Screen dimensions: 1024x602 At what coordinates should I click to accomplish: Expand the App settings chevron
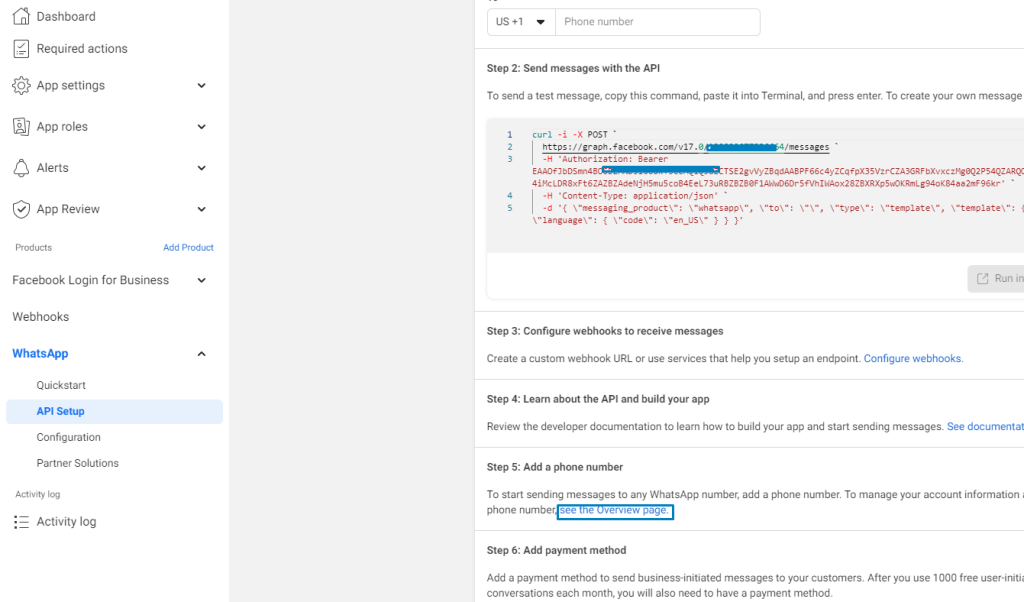point(202,86)
